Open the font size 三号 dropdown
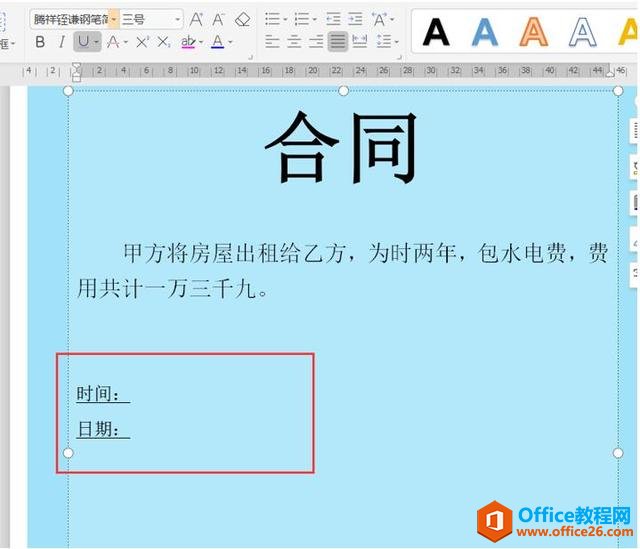This screenshot has height=549, width=640. coord(178,19)
